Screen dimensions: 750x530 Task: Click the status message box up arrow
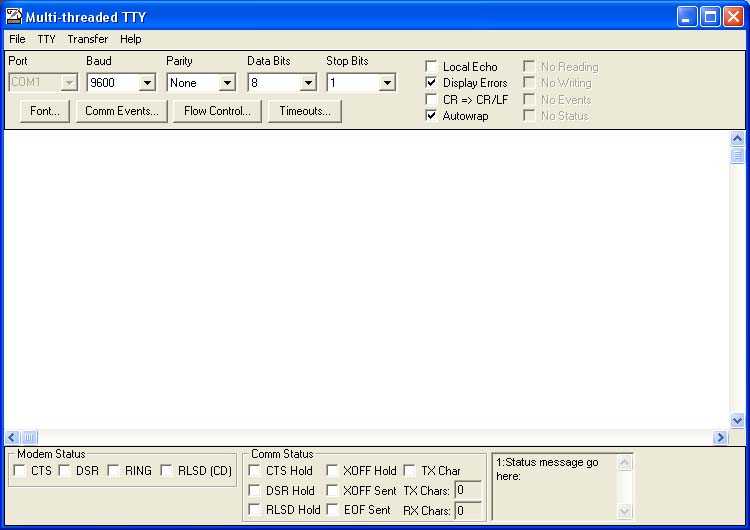tap(625, 463)
